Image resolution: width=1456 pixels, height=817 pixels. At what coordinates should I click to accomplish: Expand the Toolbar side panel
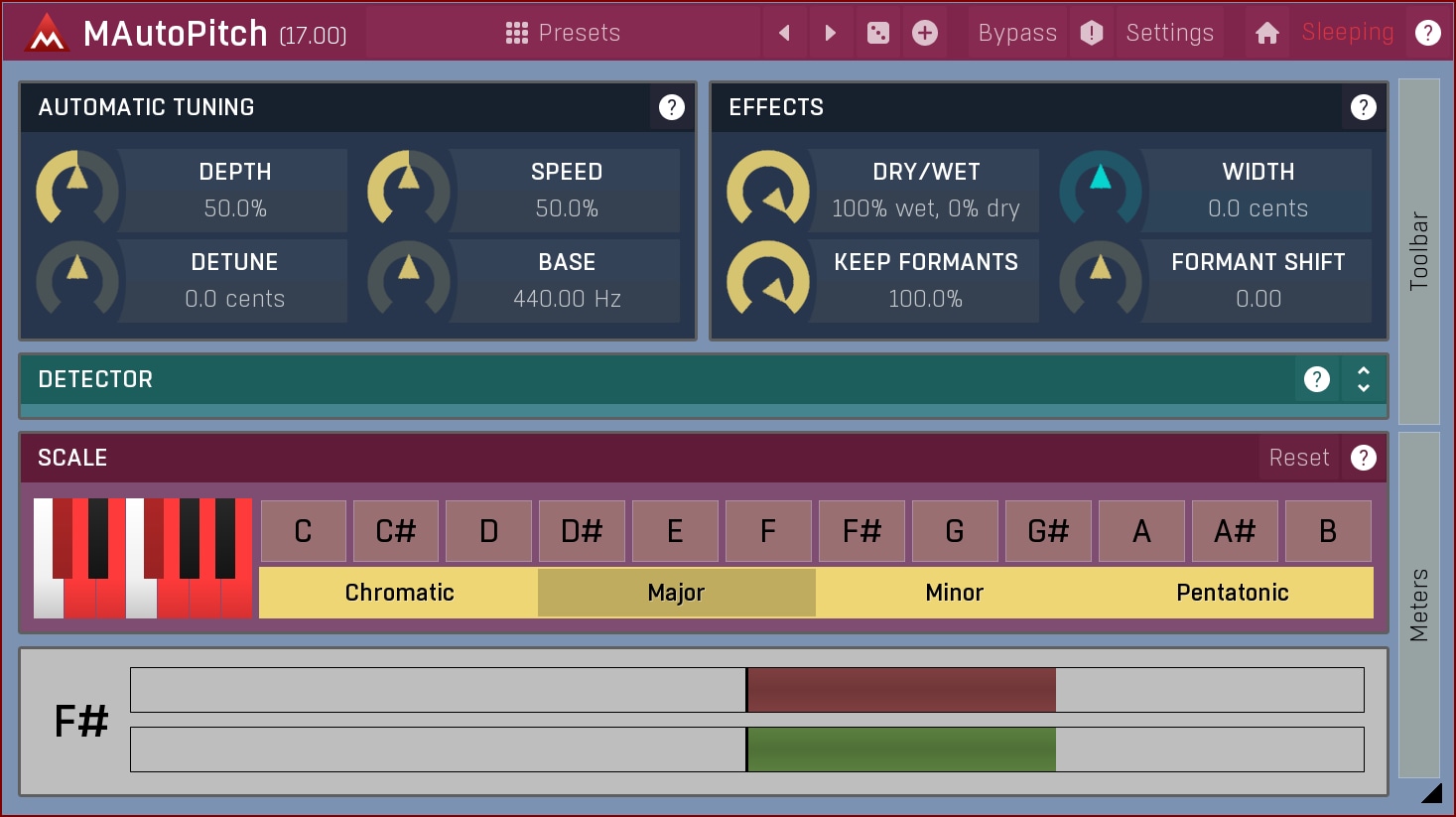1418,251
